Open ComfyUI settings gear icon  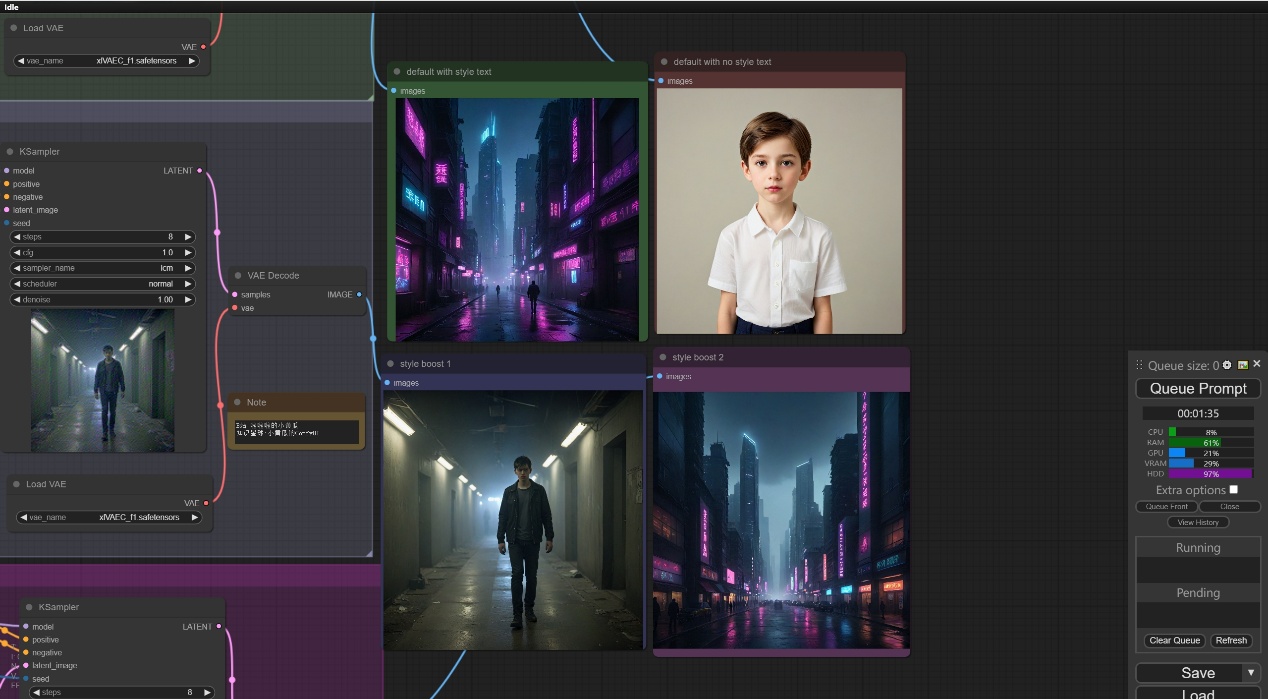[1227, 365]
